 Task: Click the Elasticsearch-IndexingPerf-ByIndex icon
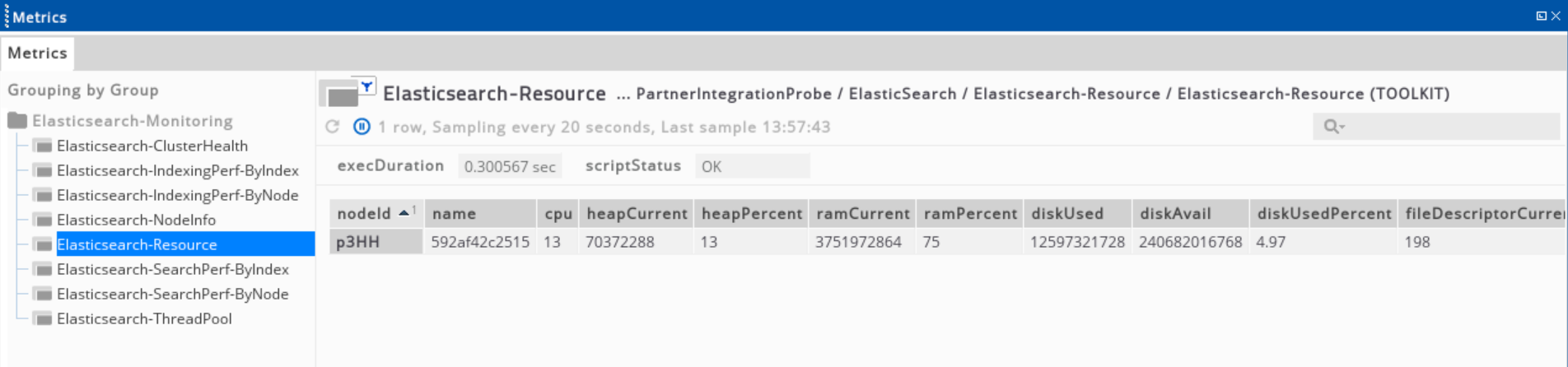[x=44, y=170]
